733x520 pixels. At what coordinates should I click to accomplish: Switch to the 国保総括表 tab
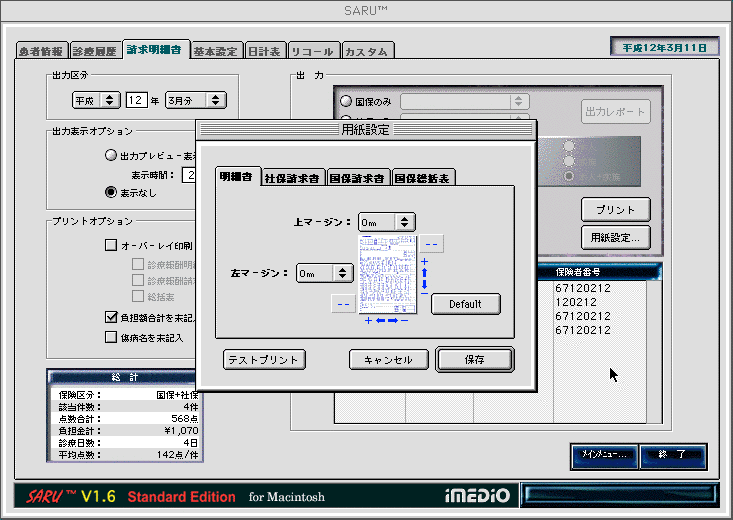pos(422,178)
